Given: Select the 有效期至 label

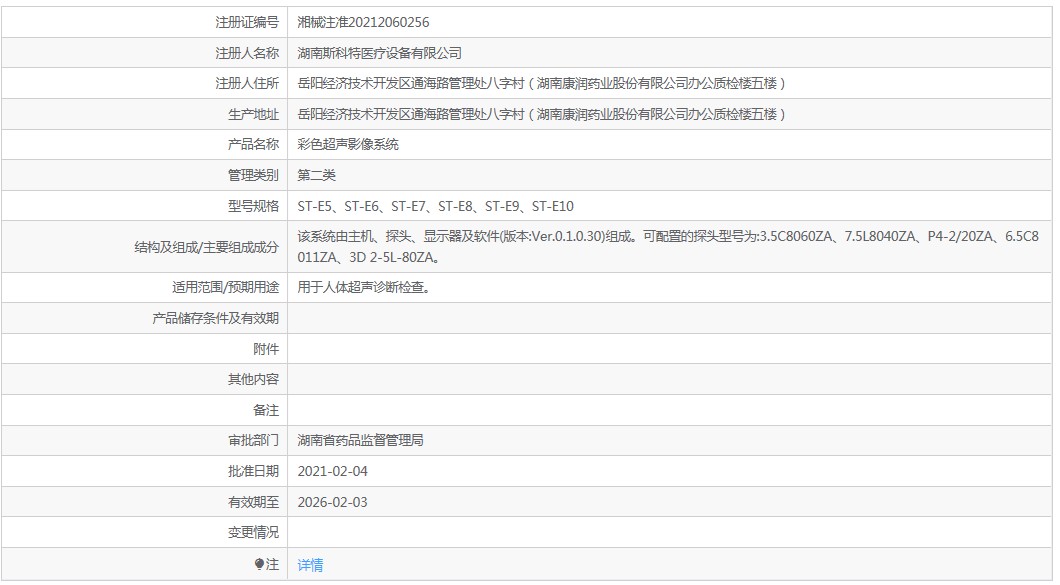Looking at the screenshot, I should point(254,502).
